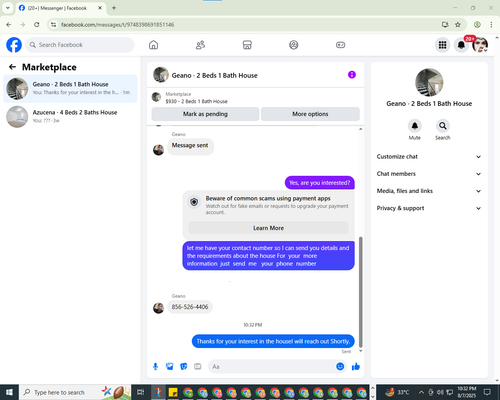Image resolution: width=500 pixels, height=400 pixels.
Task: Open volume control in system tray
Action: click(x=440, y=392)
